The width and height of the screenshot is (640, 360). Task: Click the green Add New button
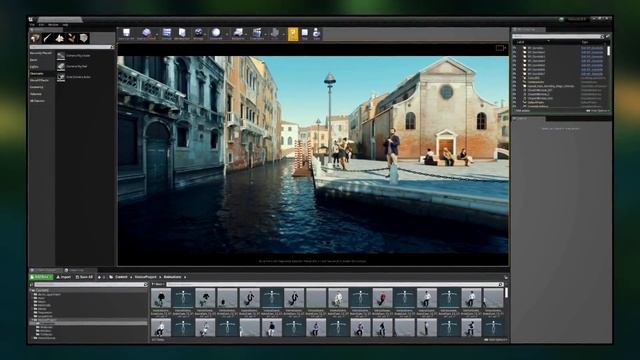point(41,277)
